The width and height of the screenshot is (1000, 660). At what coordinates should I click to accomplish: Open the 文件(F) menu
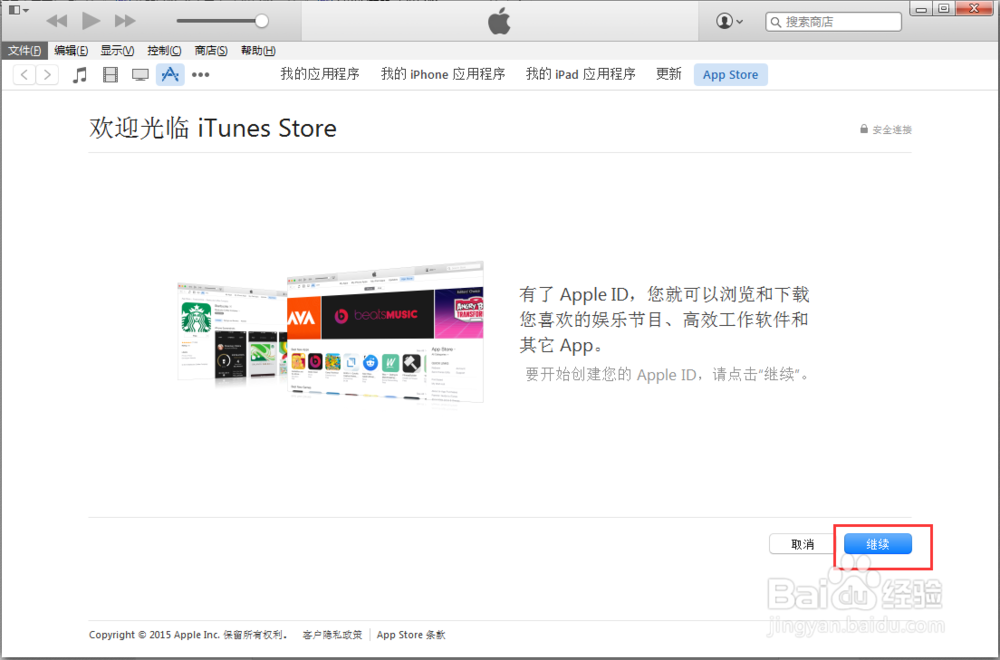coord(24,50)
